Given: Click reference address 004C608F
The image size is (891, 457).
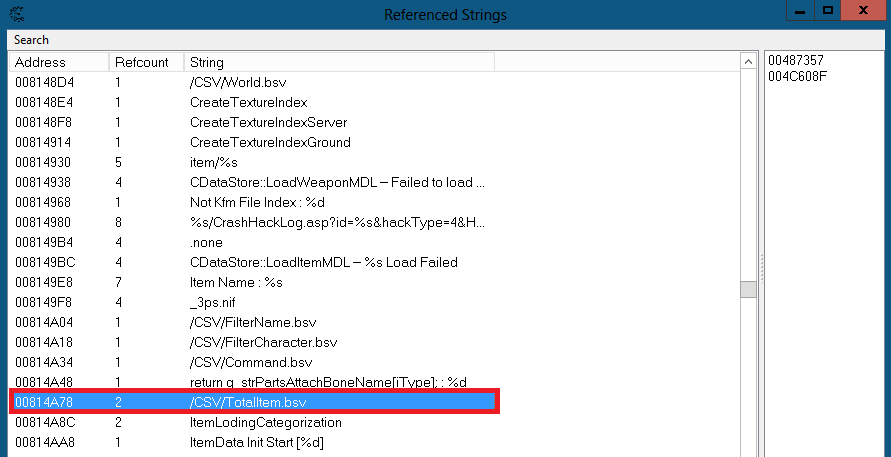Looking at the screenshot, I should pyautogui.click(x=797, y=76).
